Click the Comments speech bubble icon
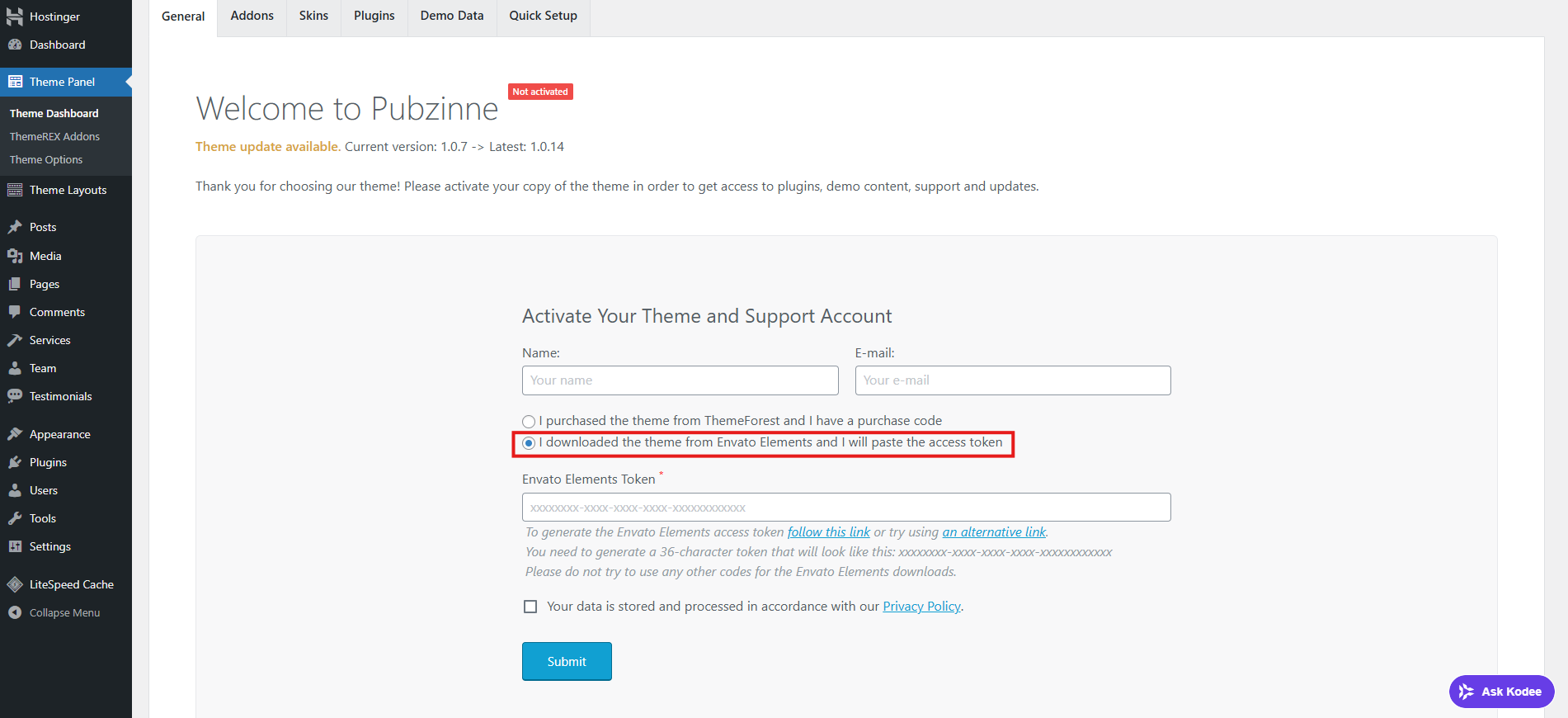The width and height of the screenshot is (1568, 718). click(15, 312)
